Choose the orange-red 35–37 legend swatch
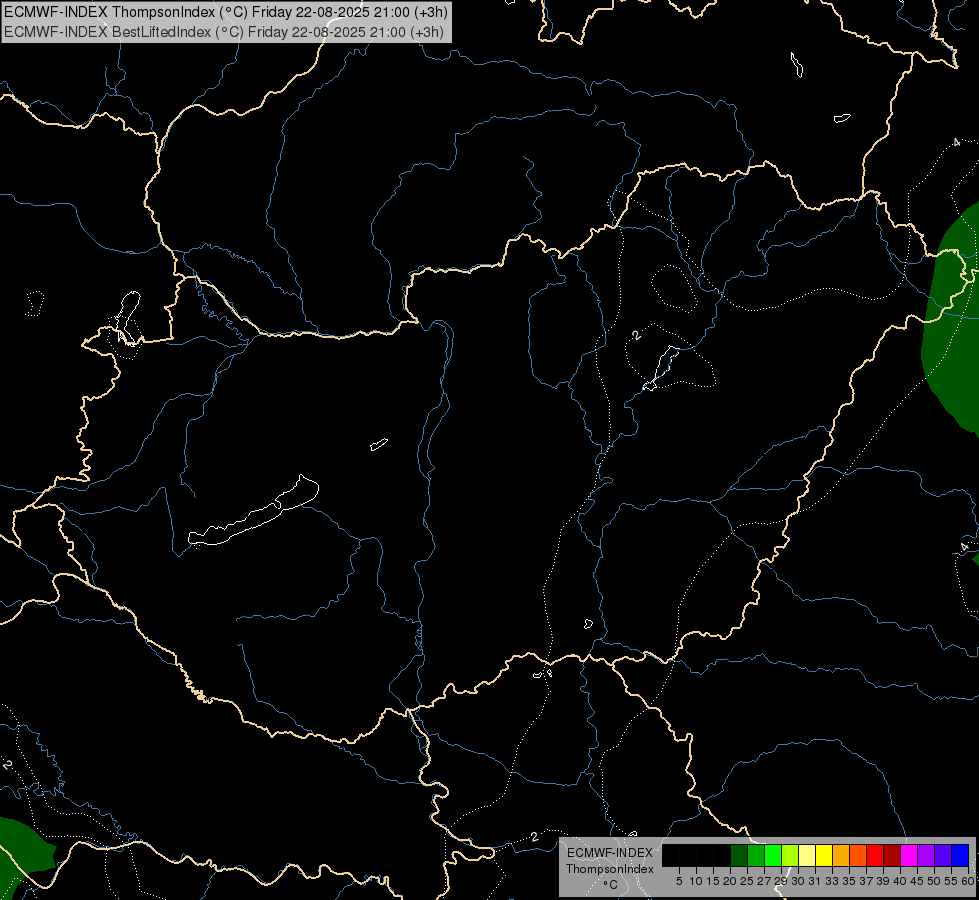Screen dimensions: 979x900 click(858, 856)
